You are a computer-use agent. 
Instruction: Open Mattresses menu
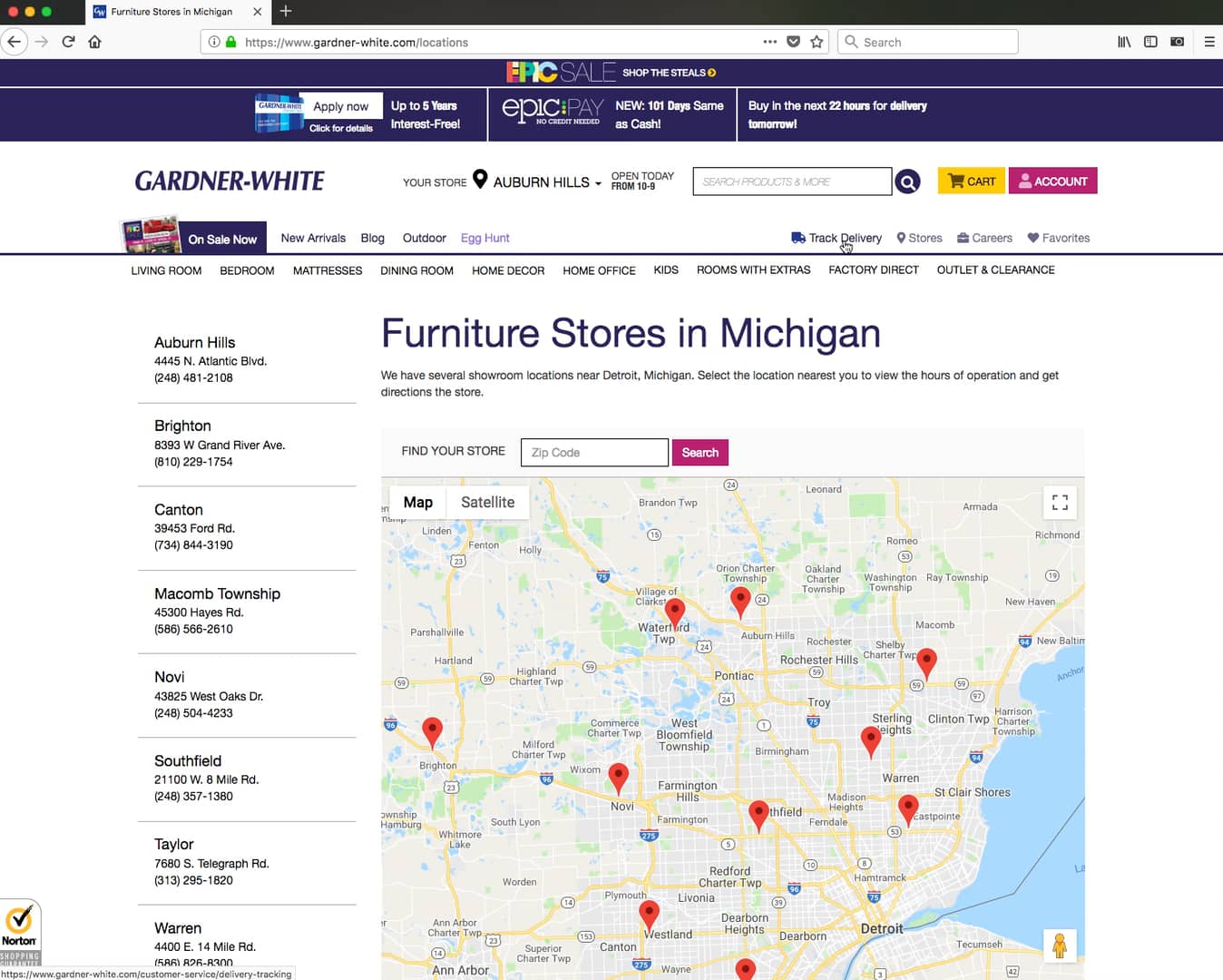coord(328,270)
